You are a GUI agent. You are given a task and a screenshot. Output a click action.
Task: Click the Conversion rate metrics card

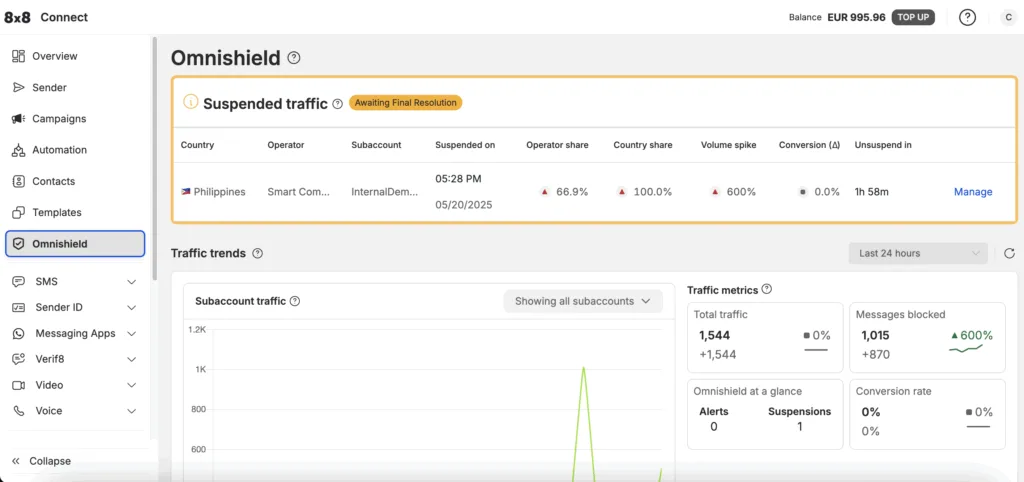(927, 415)
